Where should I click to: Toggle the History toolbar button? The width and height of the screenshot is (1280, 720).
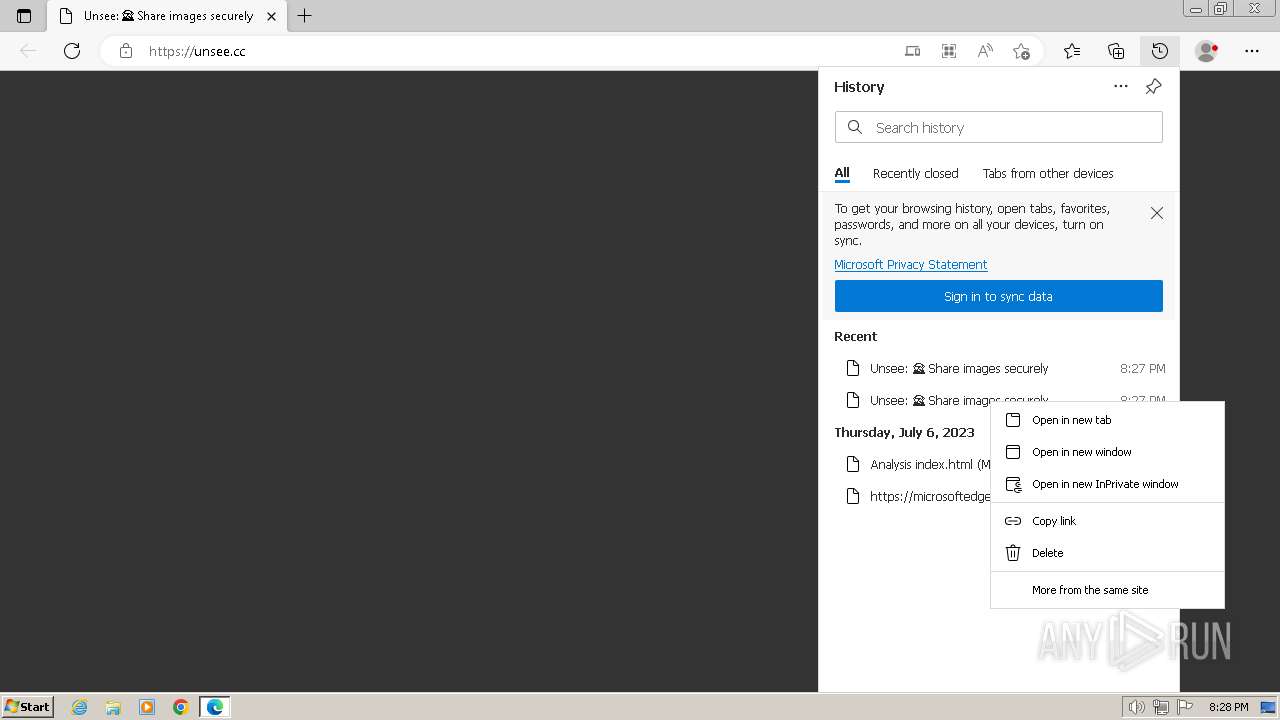click(1159, 51)
